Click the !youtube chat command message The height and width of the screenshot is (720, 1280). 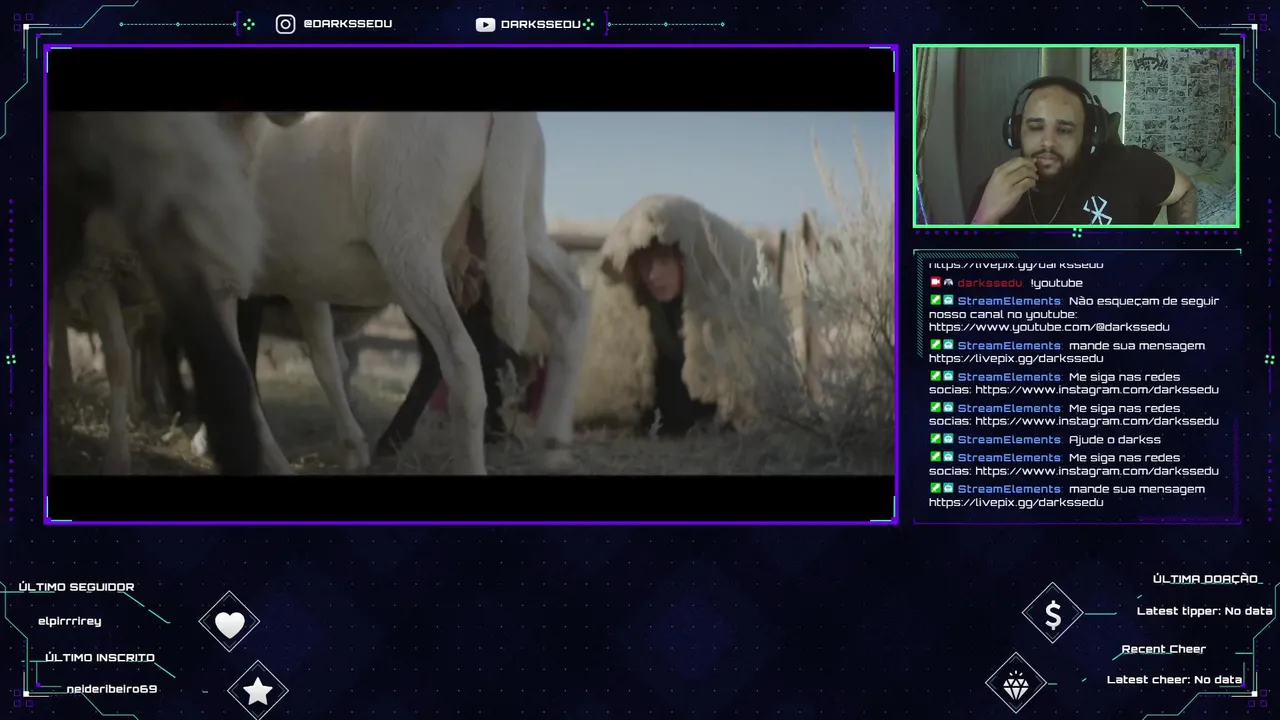1056,283
